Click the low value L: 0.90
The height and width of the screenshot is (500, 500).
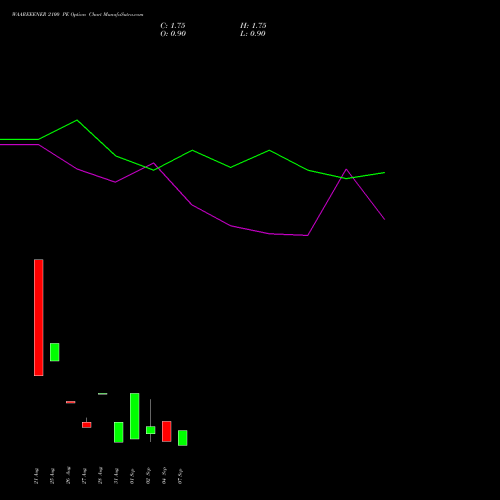click(x=253, y=34)
